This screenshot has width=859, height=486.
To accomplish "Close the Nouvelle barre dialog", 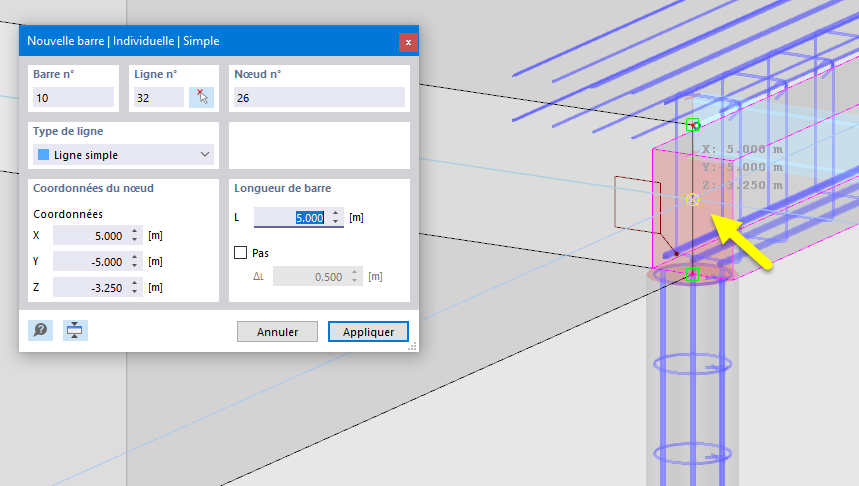I will pos(408,42).
